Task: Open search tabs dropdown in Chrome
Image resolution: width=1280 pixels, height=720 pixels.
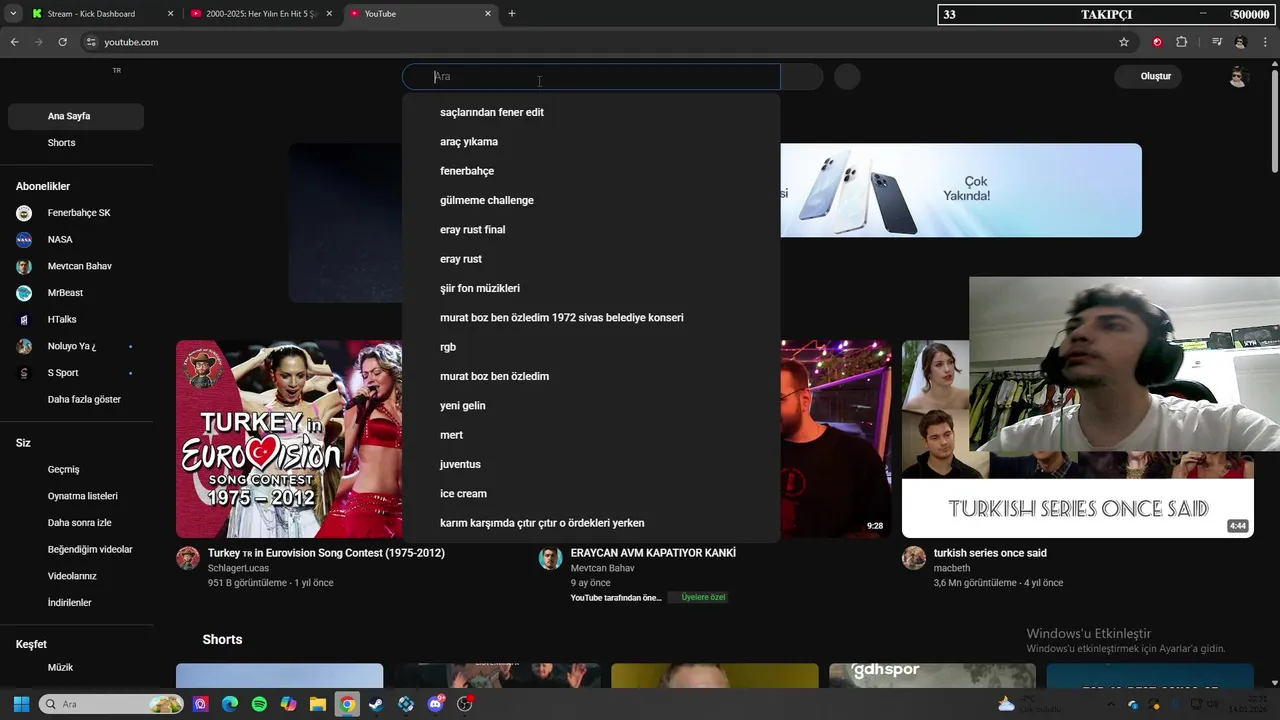Action: click(x=13, y=14)
